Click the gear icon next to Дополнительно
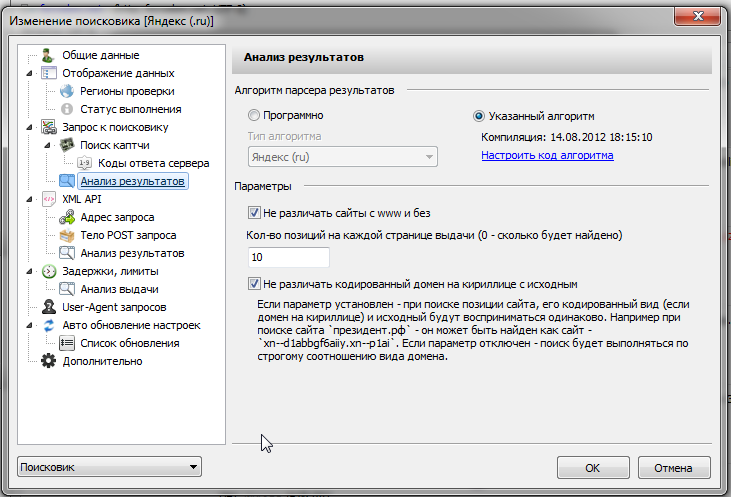The height and width of the screenshot is (497, 731). [x=48, y=361]
